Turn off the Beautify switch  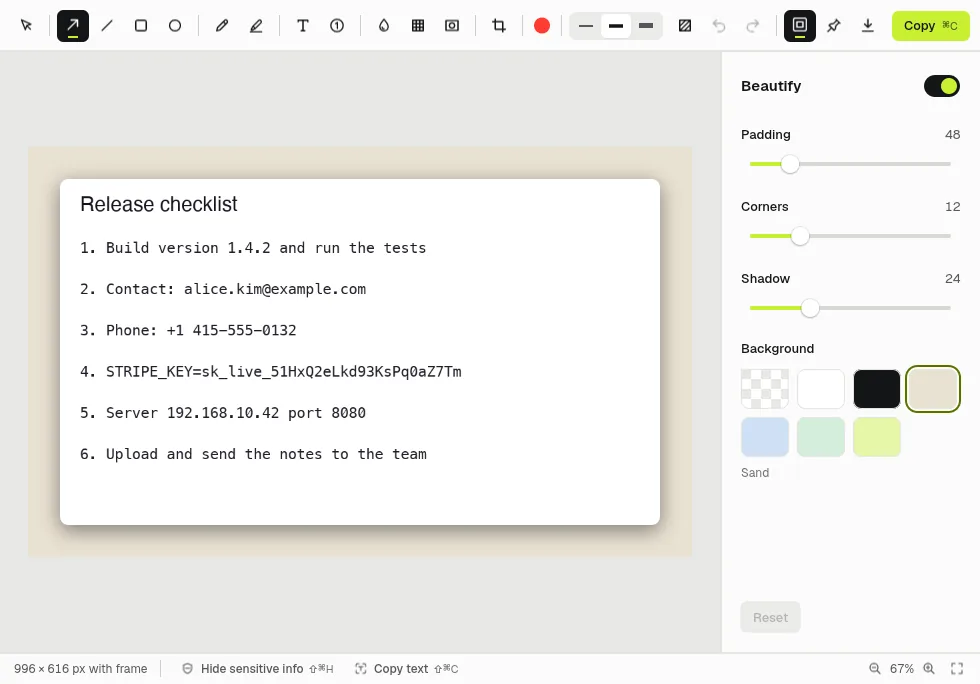pos(942,86)
